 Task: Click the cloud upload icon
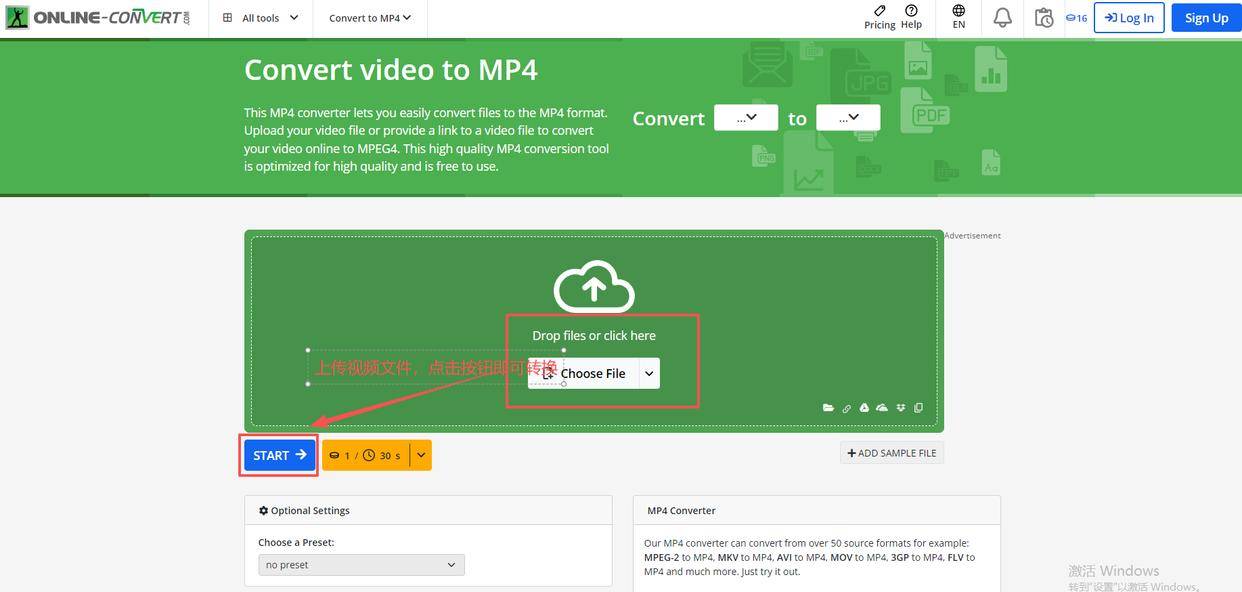tap(594, 286)
